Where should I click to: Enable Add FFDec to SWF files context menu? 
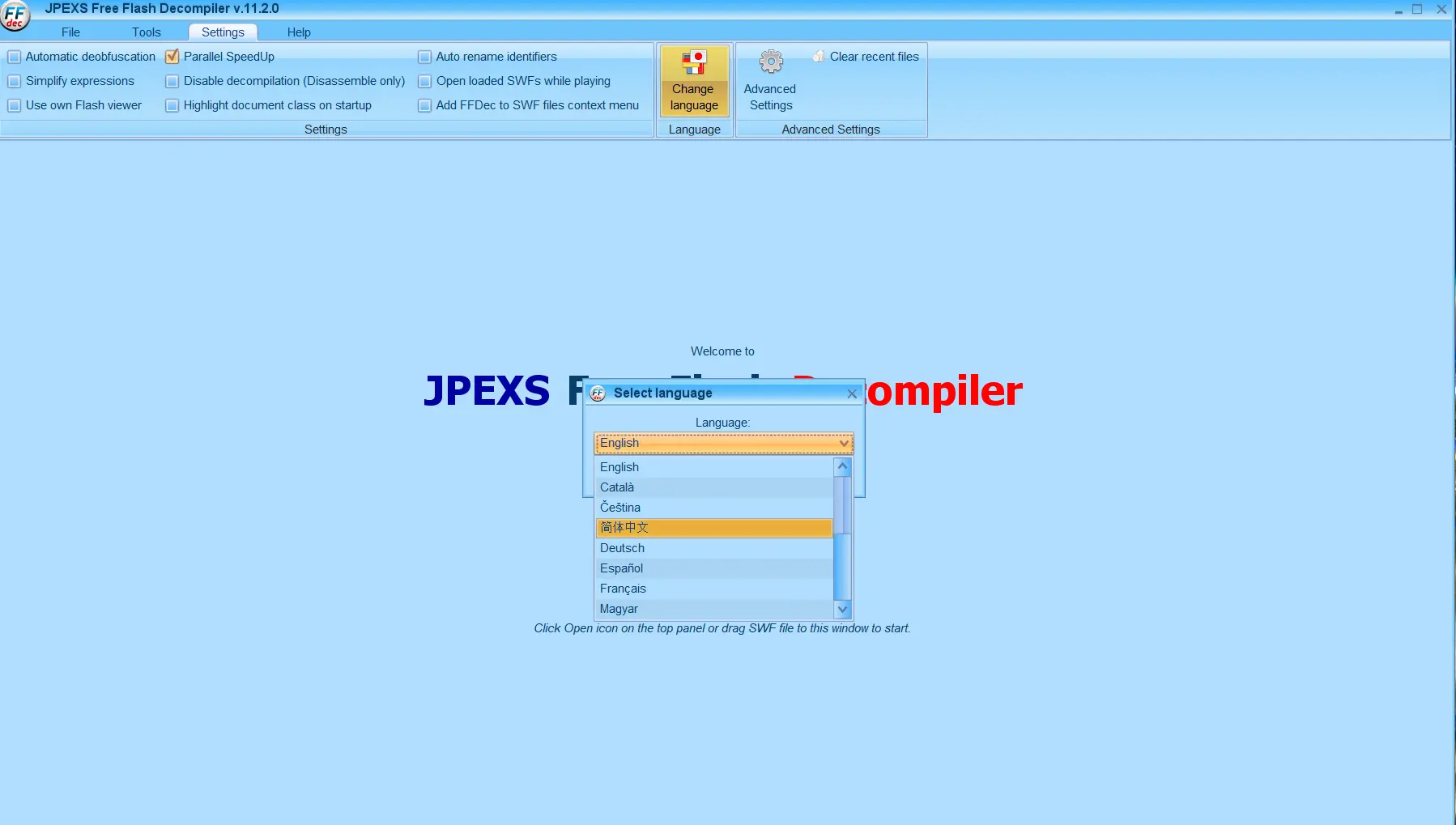(x=424, y=105)
